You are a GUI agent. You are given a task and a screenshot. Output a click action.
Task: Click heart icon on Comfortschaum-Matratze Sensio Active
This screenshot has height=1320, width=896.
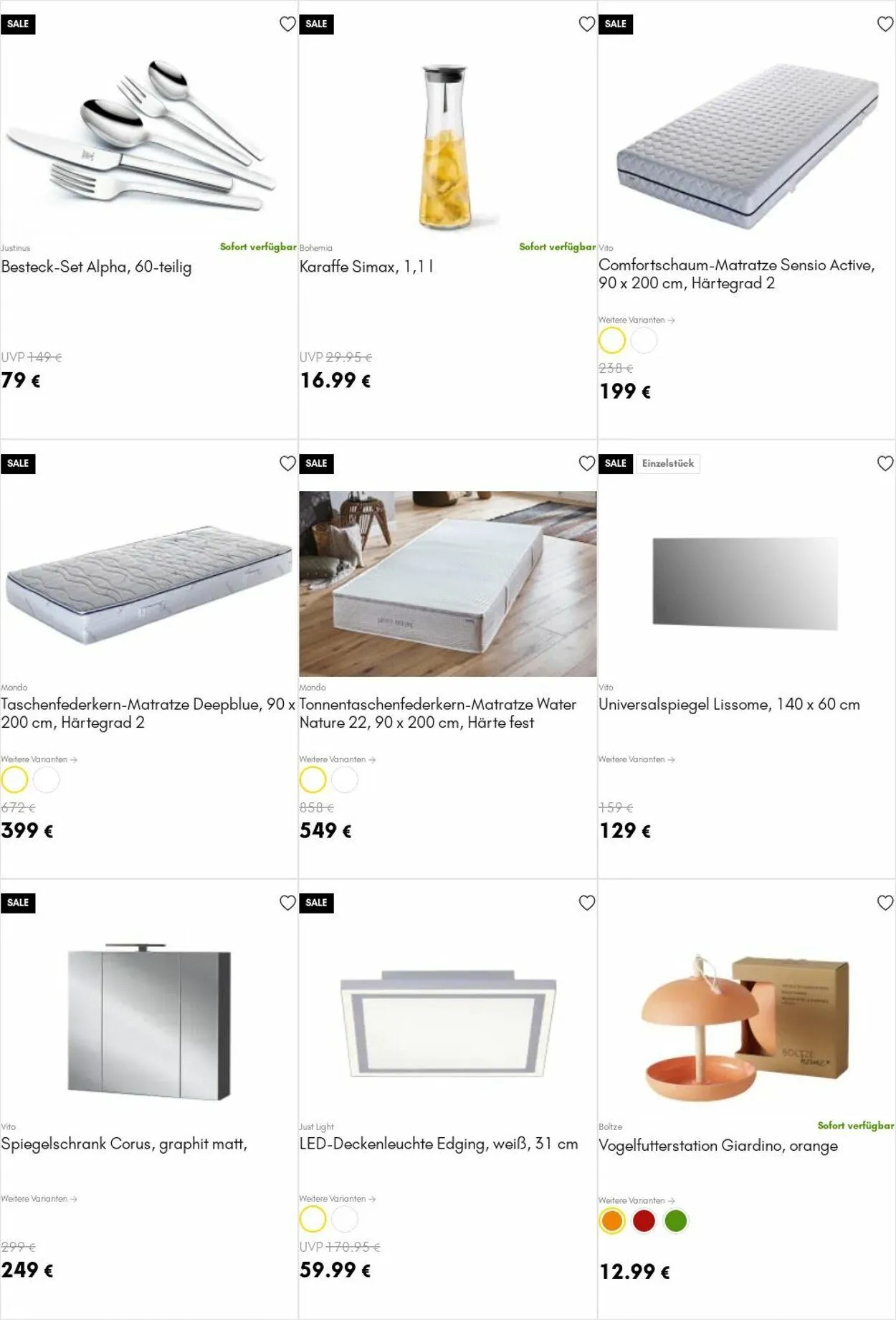885,24
